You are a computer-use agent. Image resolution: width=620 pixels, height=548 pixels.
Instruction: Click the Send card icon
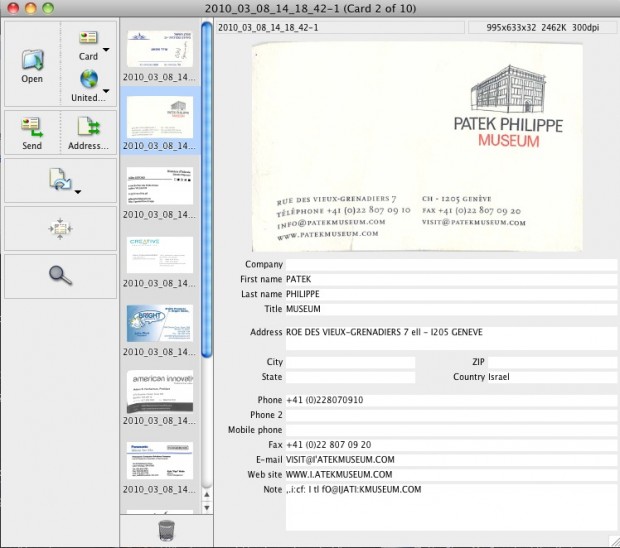tap(32, 128)
